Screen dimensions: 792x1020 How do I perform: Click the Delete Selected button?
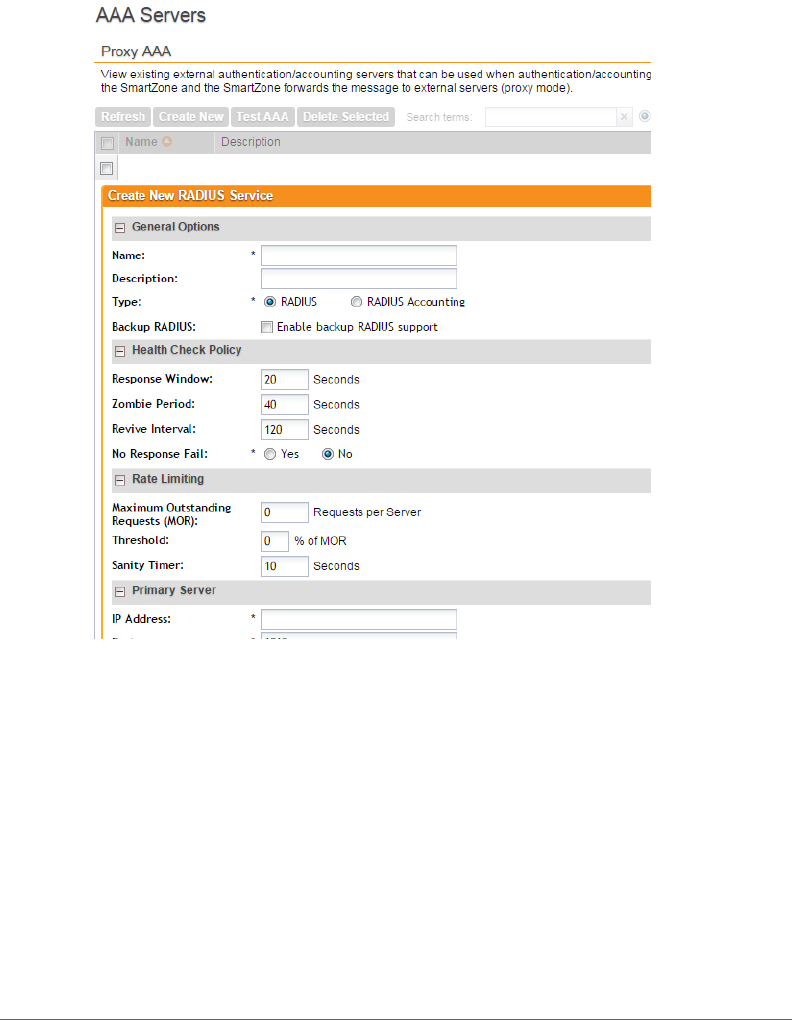click(346, 117)
